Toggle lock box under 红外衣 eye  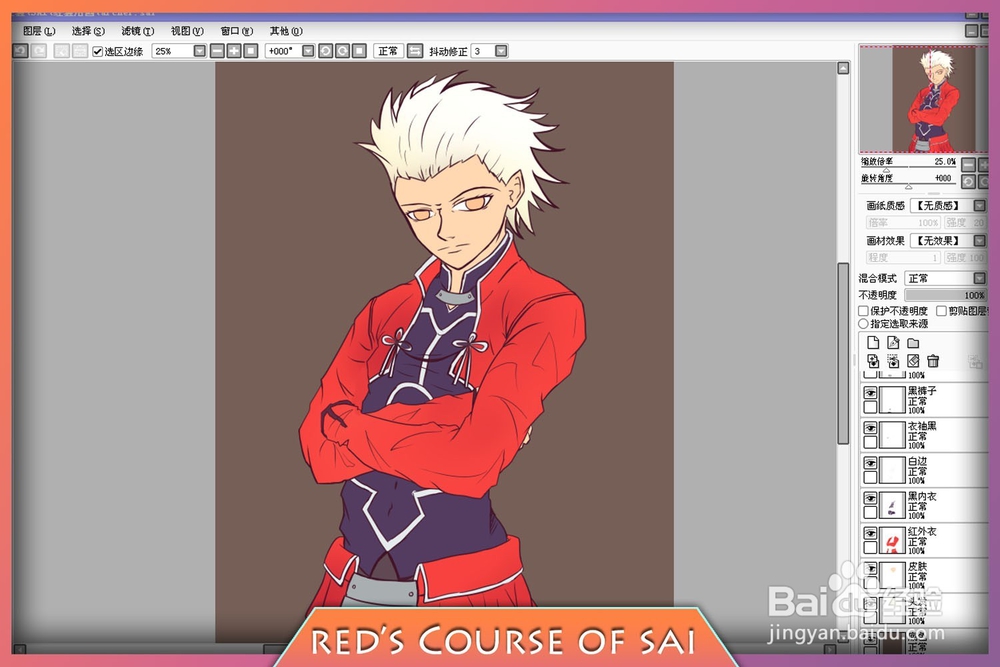tap(870, 547)
